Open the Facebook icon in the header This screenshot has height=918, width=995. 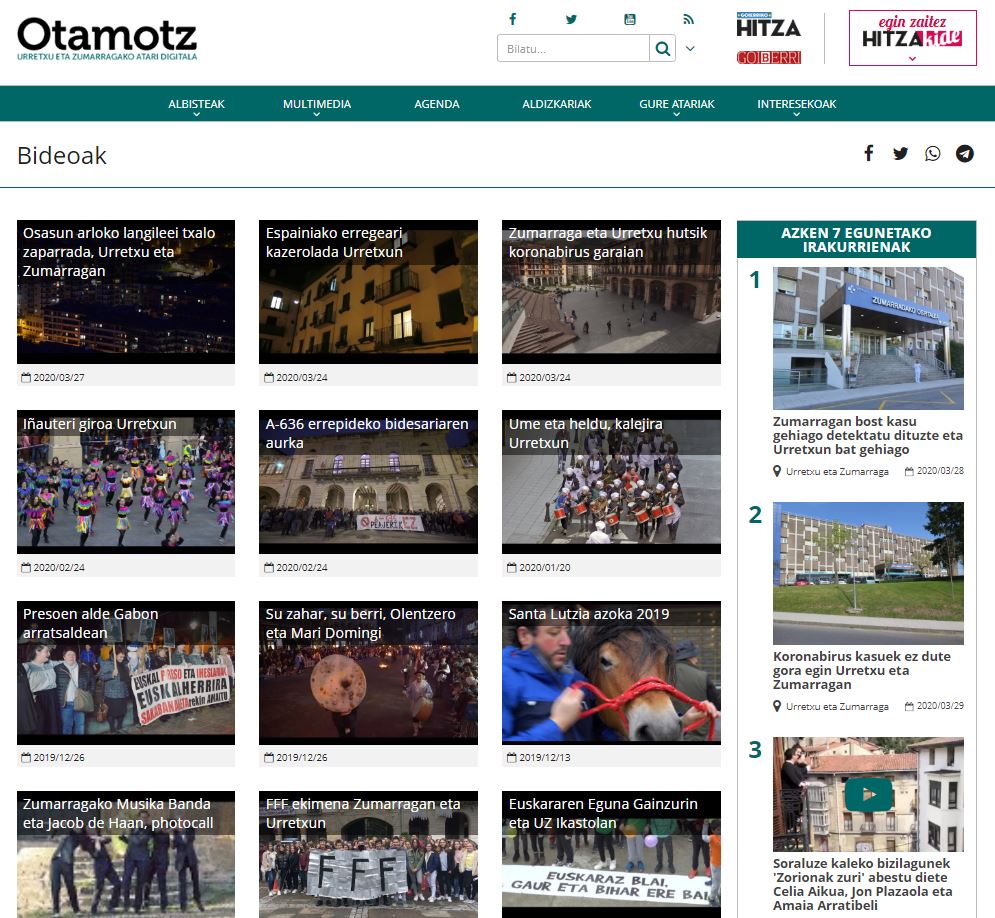tap(513, 19)
